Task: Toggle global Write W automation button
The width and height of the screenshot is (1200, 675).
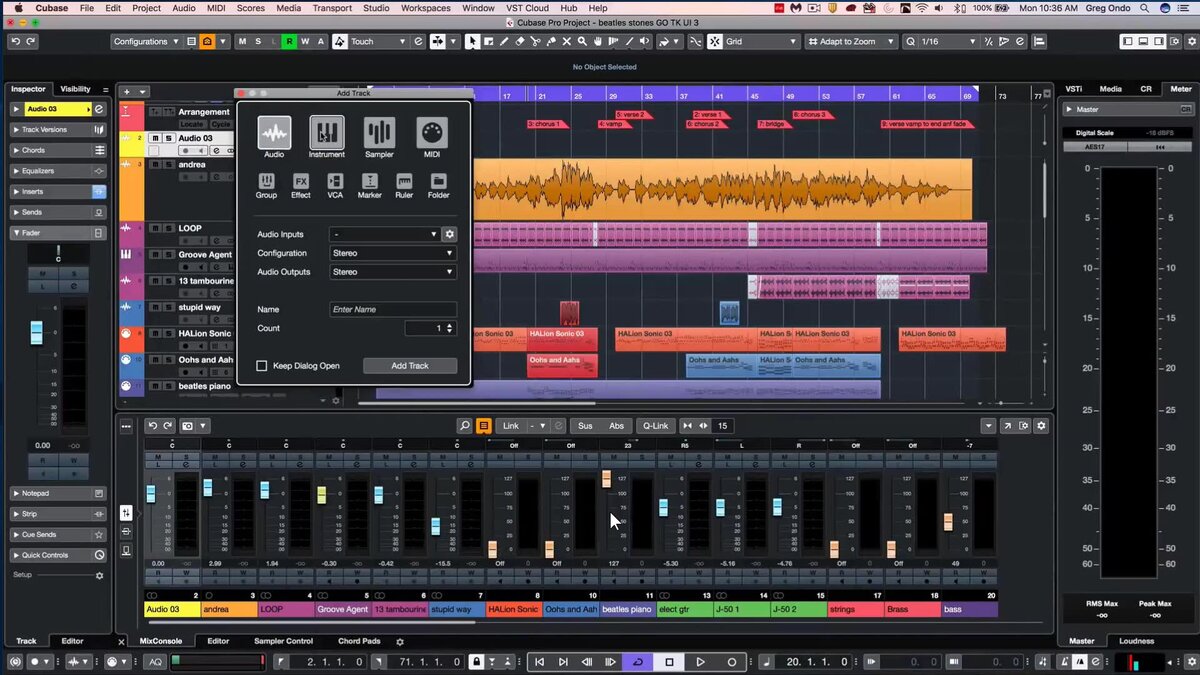Action: [305, 42]
